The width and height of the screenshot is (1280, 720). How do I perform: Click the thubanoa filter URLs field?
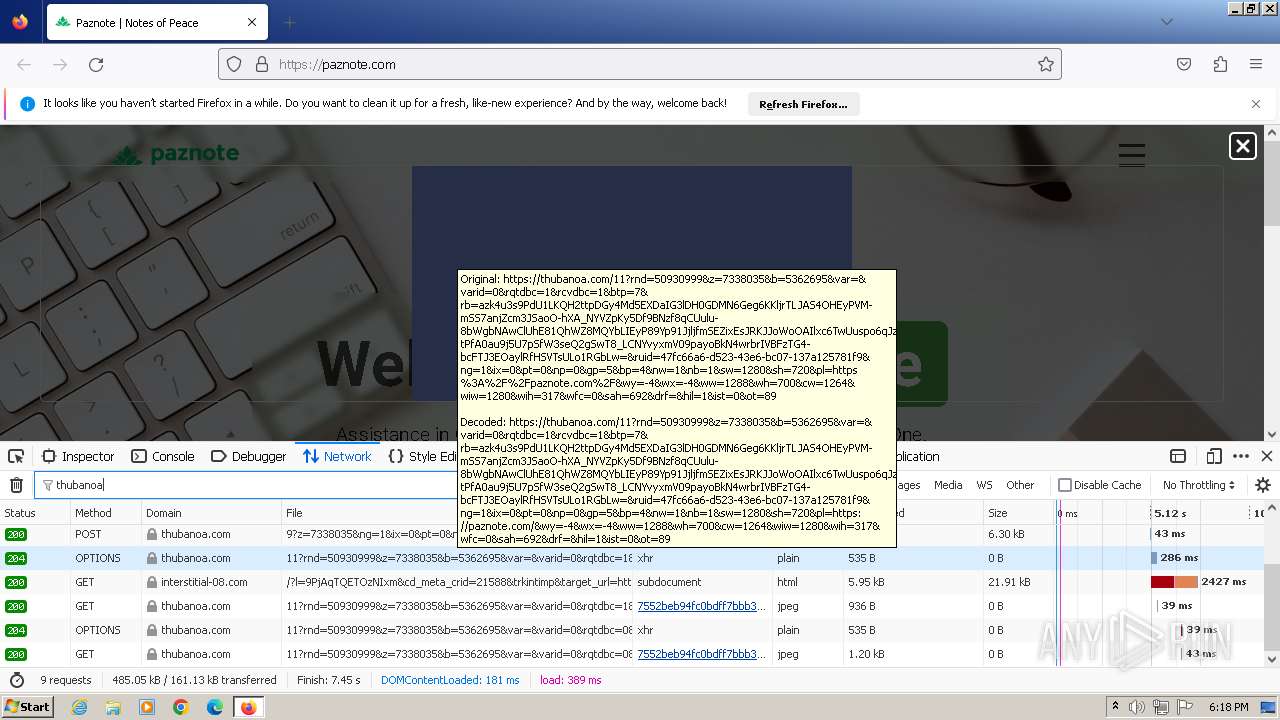coord(245,485)
